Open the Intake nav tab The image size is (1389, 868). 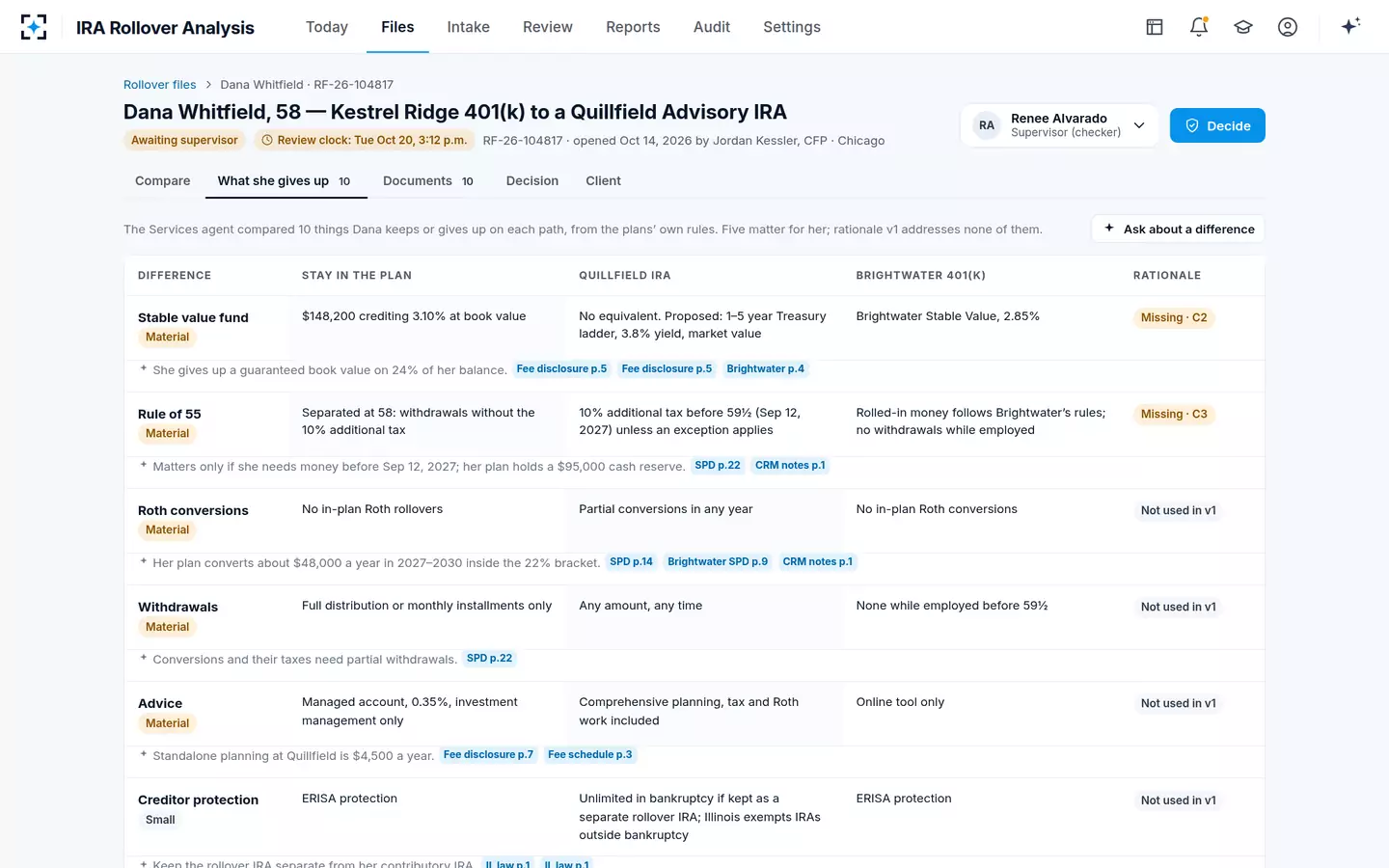469,27
